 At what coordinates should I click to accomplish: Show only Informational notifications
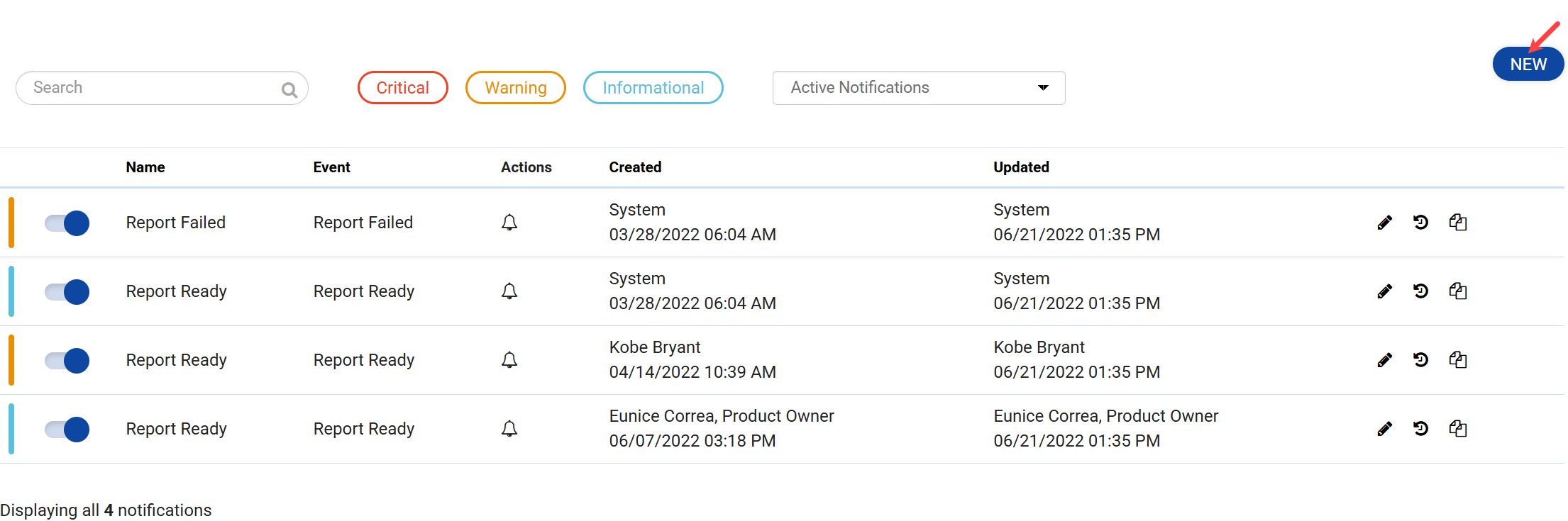click(x=653, y=88)
